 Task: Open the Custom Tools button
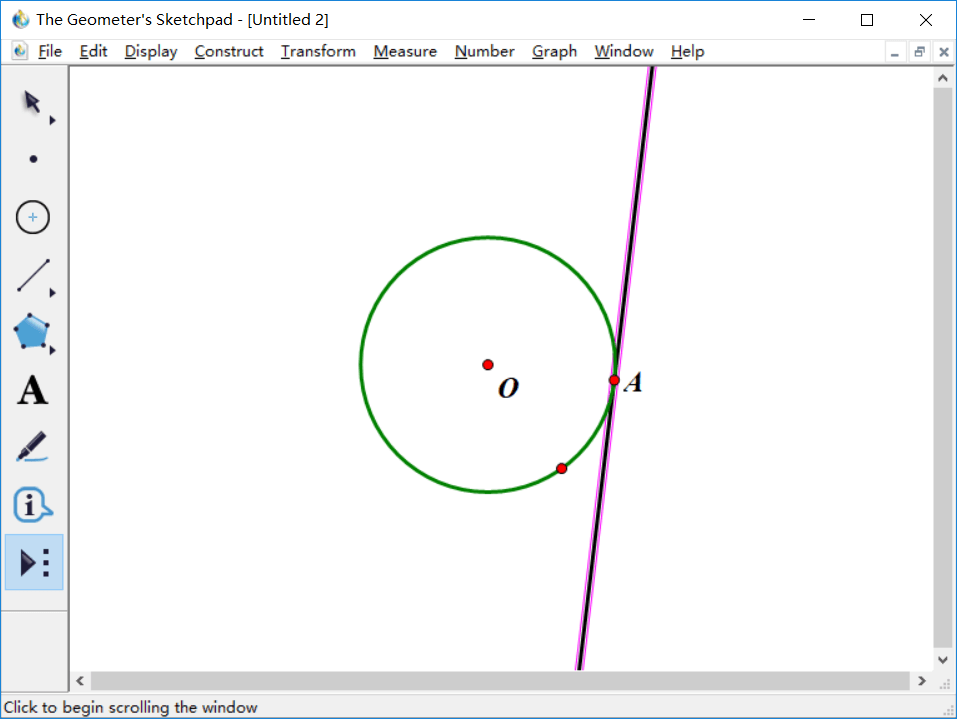34,562
